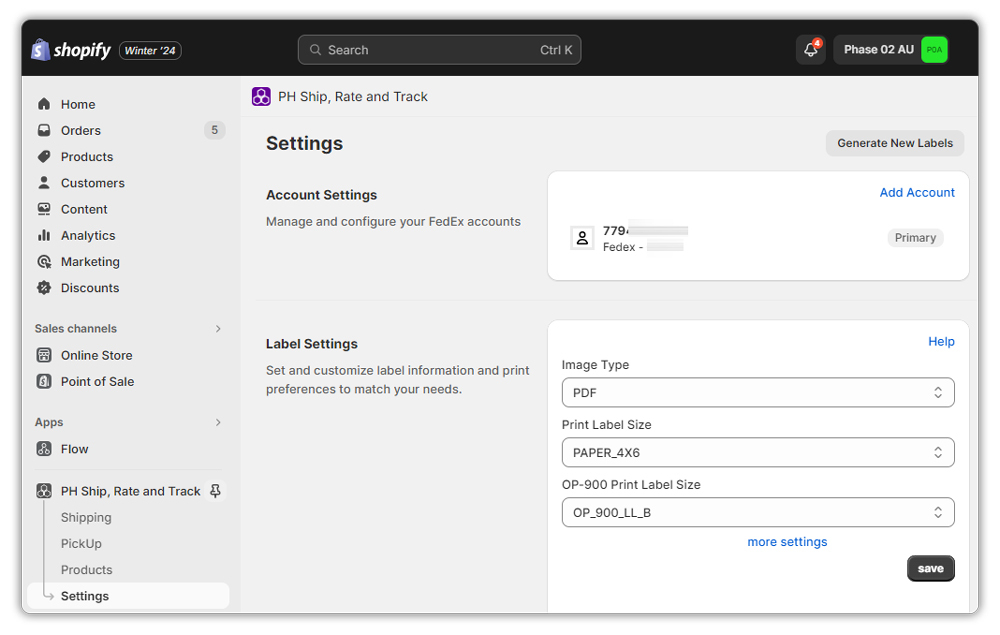Click the Customers person icon
This screenshot has height=635, width=1000.
(x=44, y=183)
